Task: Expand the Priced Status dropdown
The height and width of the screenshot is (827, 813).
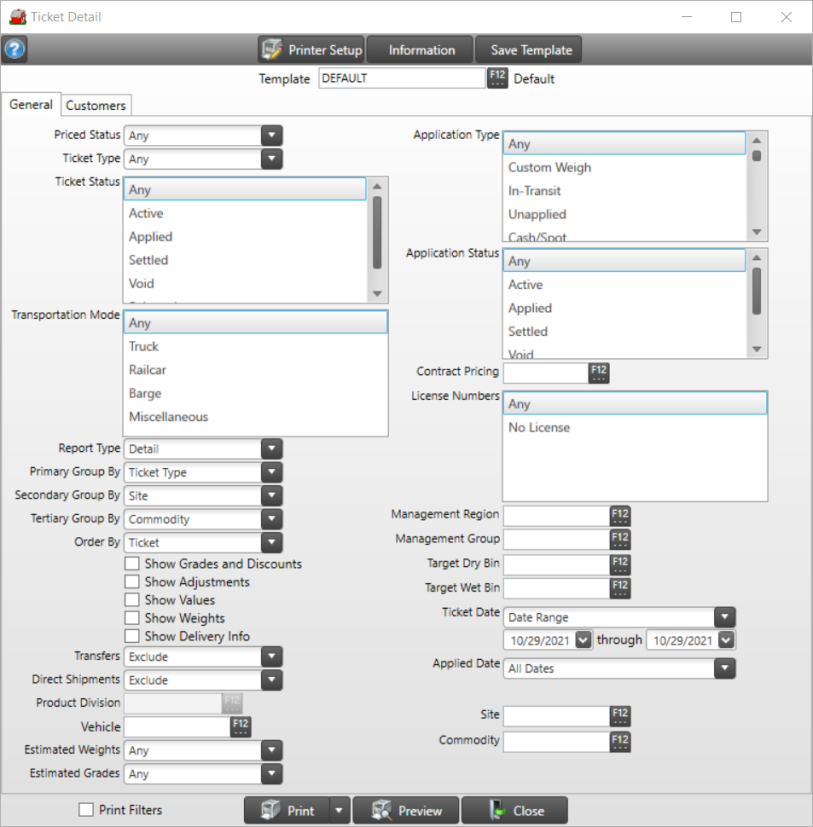Action: coord(271,135)
